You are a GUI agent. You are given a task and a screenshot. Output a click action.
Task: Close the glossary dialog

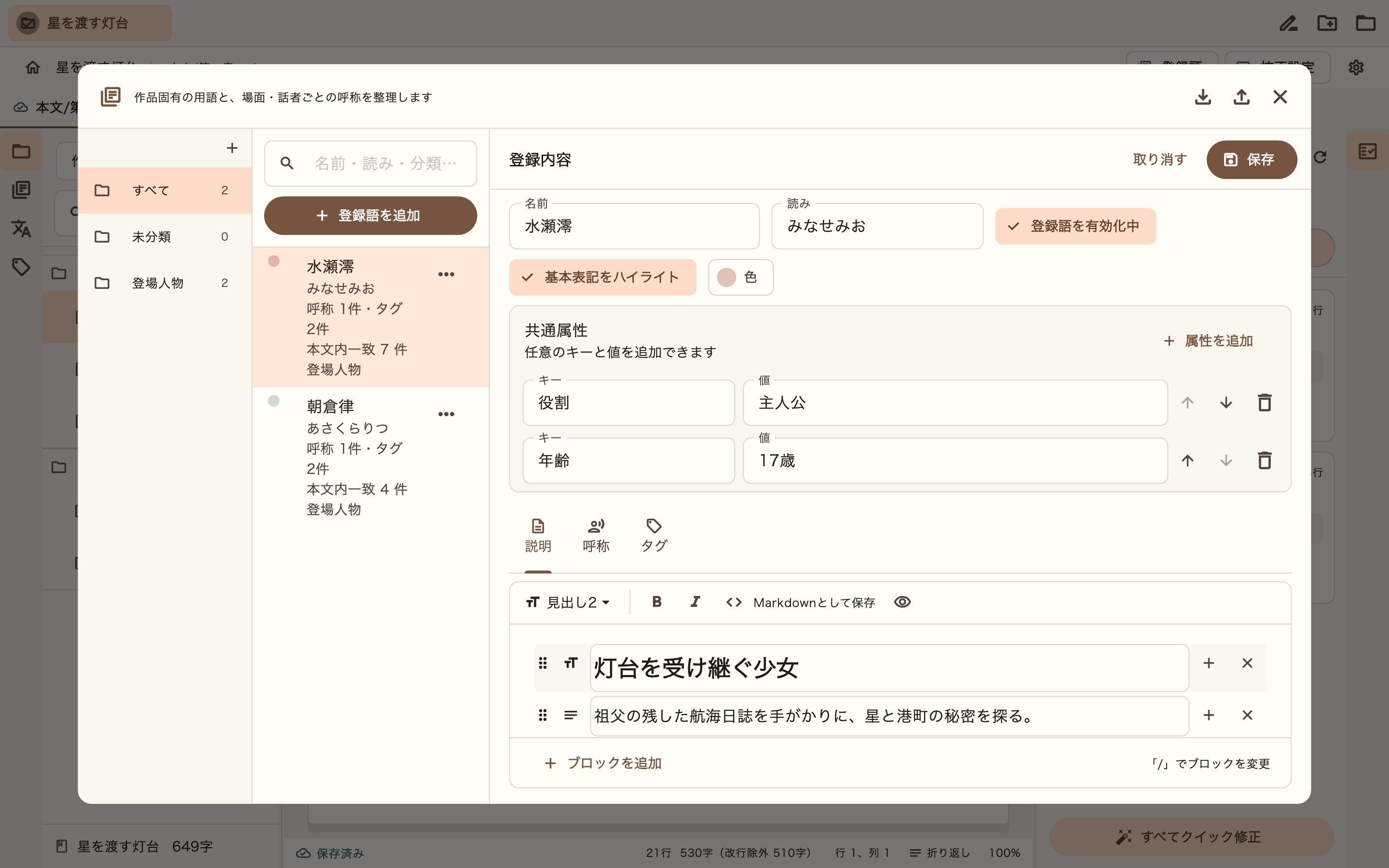click(x=1280, y=97)
